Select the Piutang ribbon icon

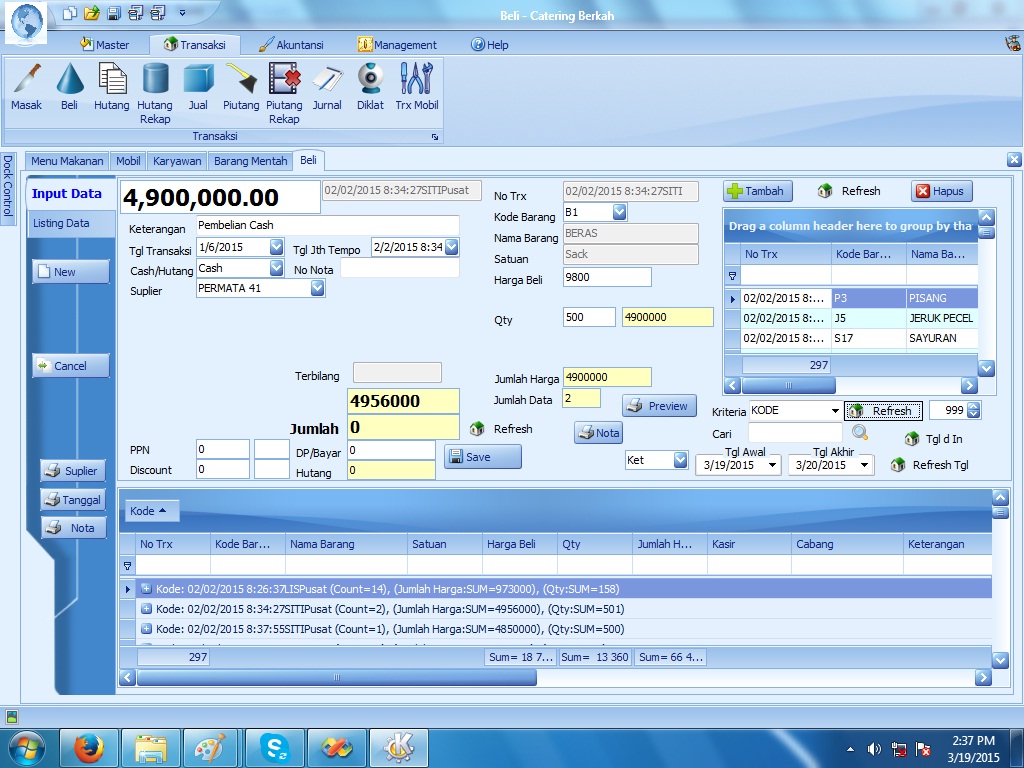click(x=241, y=85)
